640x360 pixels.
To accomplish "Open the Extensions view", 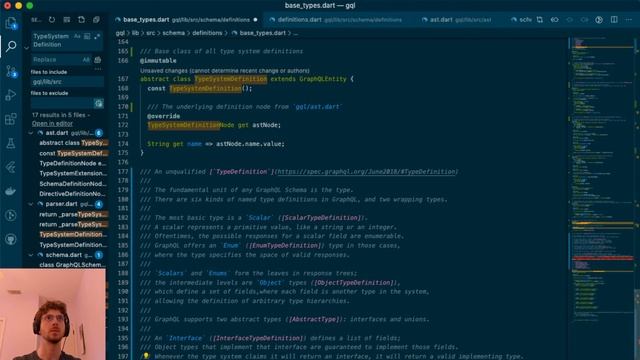I will tap(11, 119).
